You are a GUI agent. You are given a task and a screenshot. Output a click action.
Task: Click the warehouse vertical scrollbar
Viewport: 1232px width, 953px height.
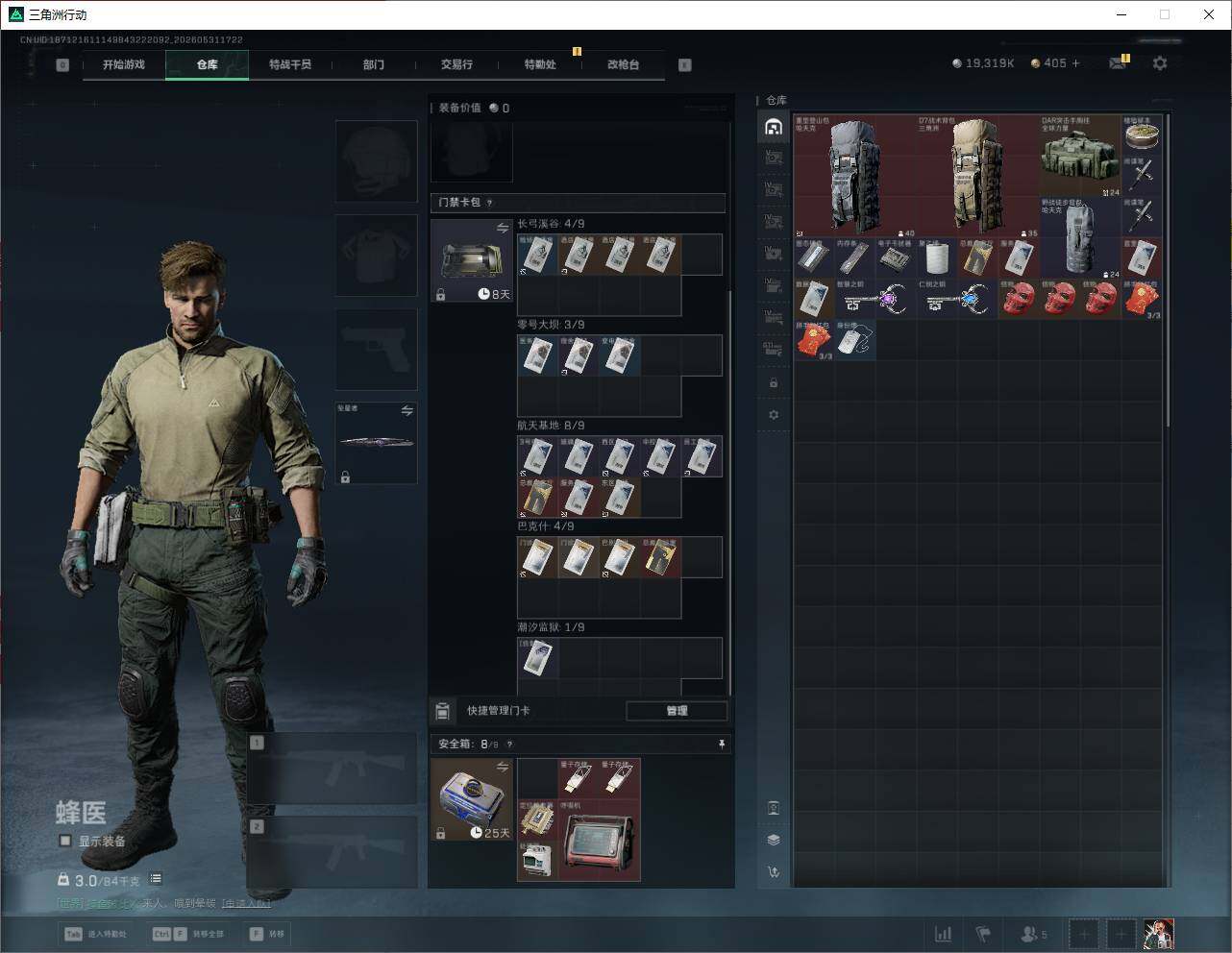point(1168,269)
